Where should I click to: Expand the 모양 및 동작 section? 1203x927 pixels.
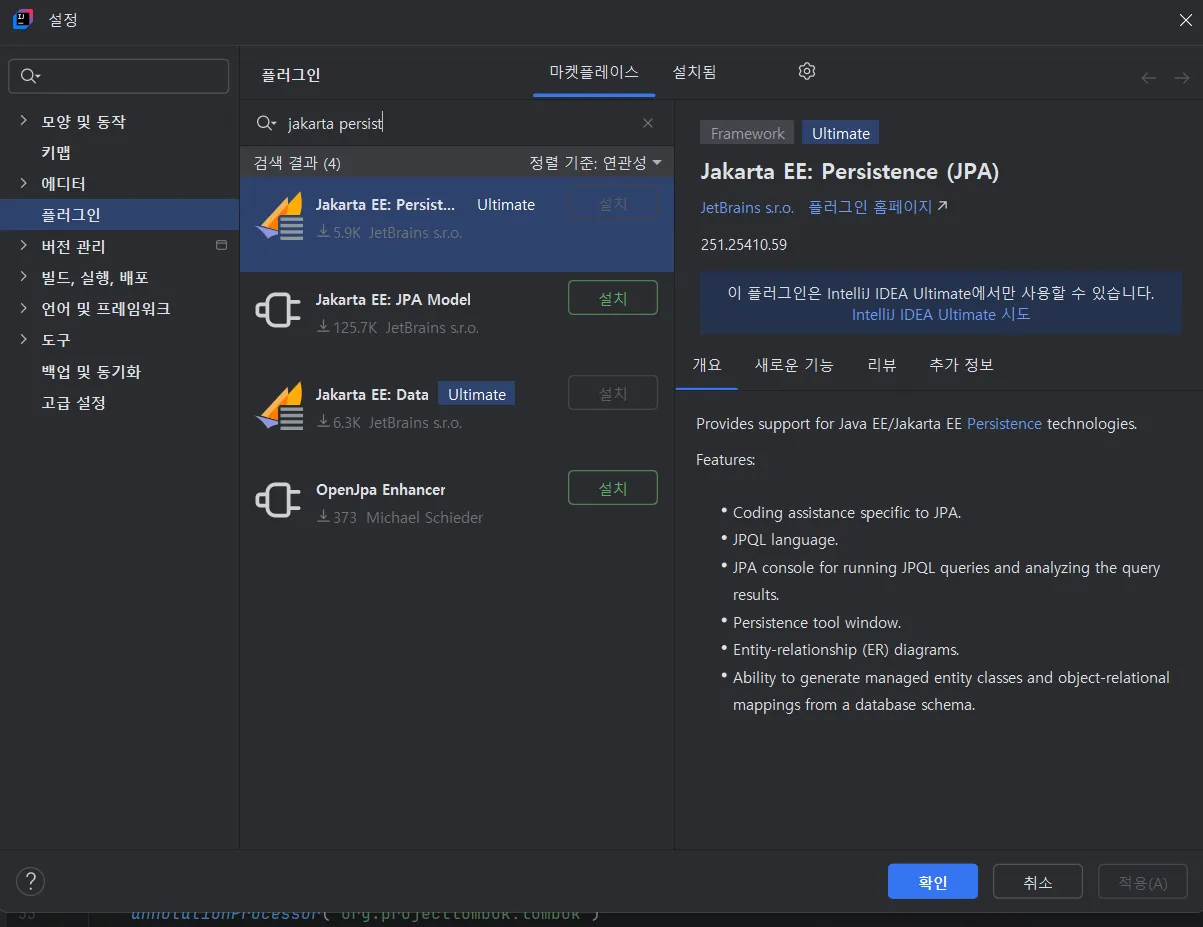(x=23, y=121)
